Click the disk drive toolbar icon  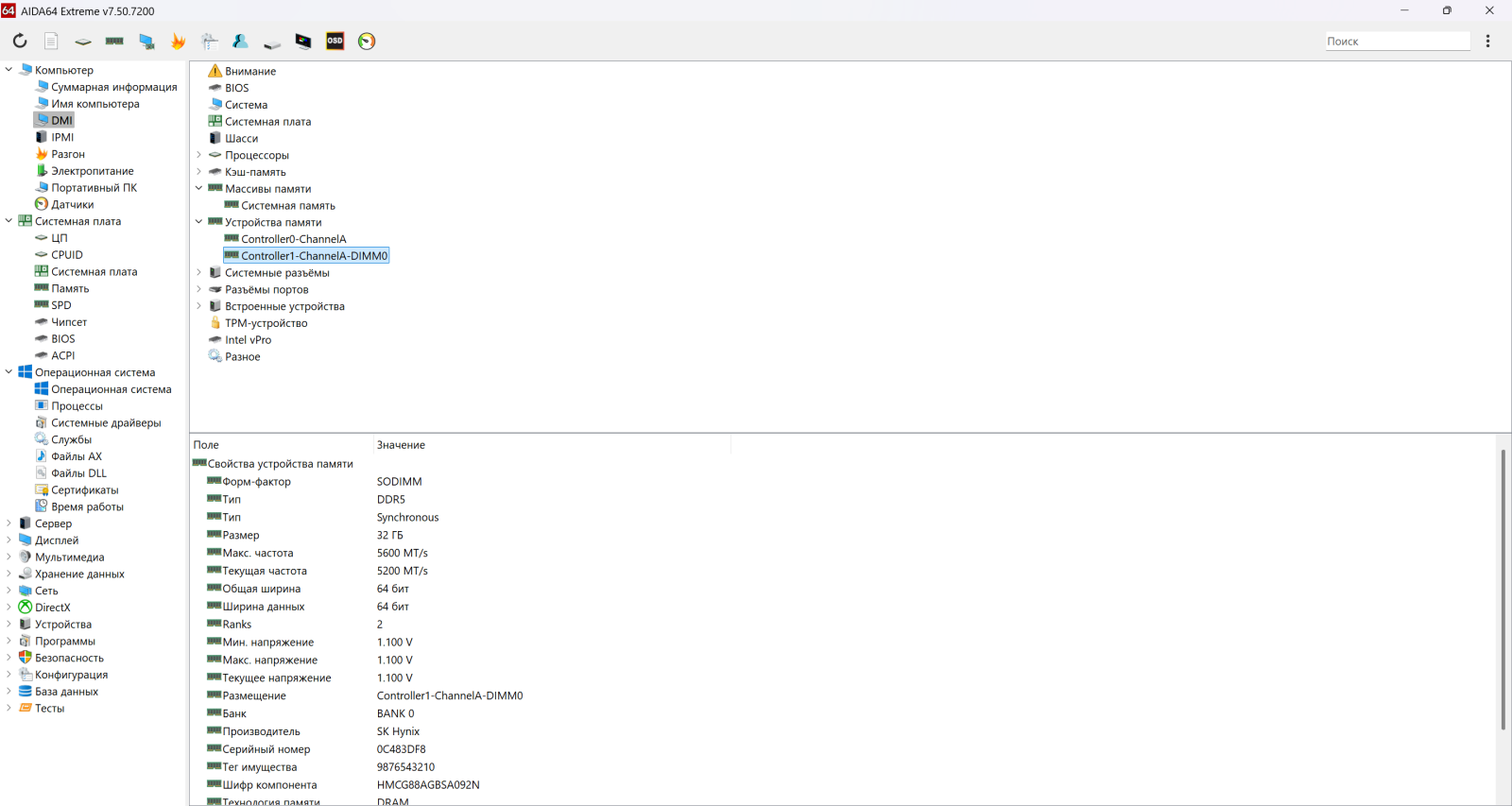click(x=272, y=43)
